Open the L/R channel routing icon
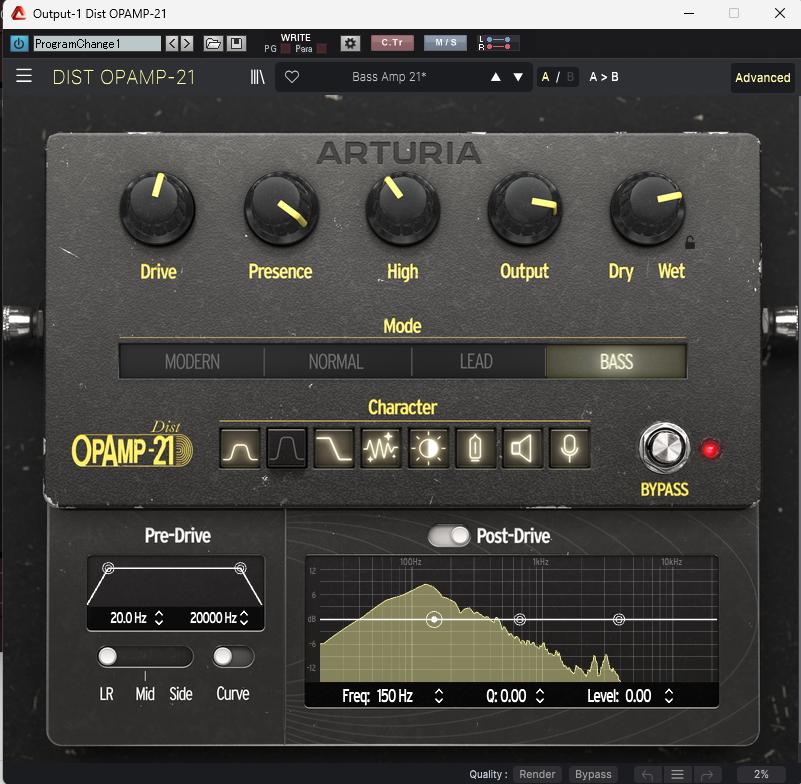 click(x=498, y=43)
